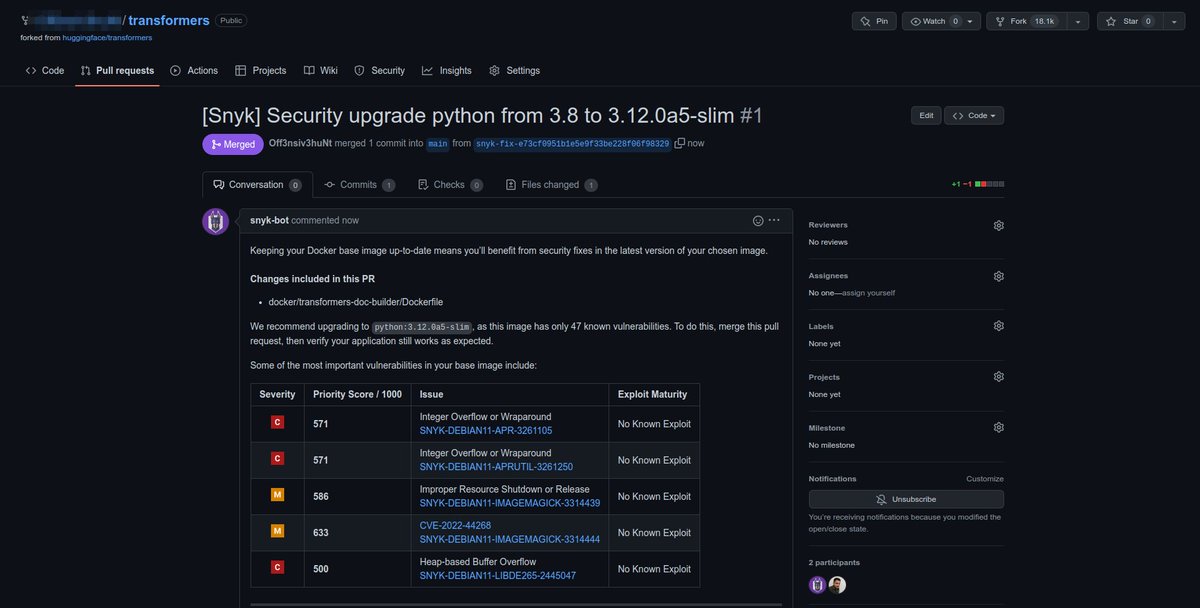Open the Off3nsiv3huNt user link
The height and width of the screenshot is (608, 1200).
(300, 144)
